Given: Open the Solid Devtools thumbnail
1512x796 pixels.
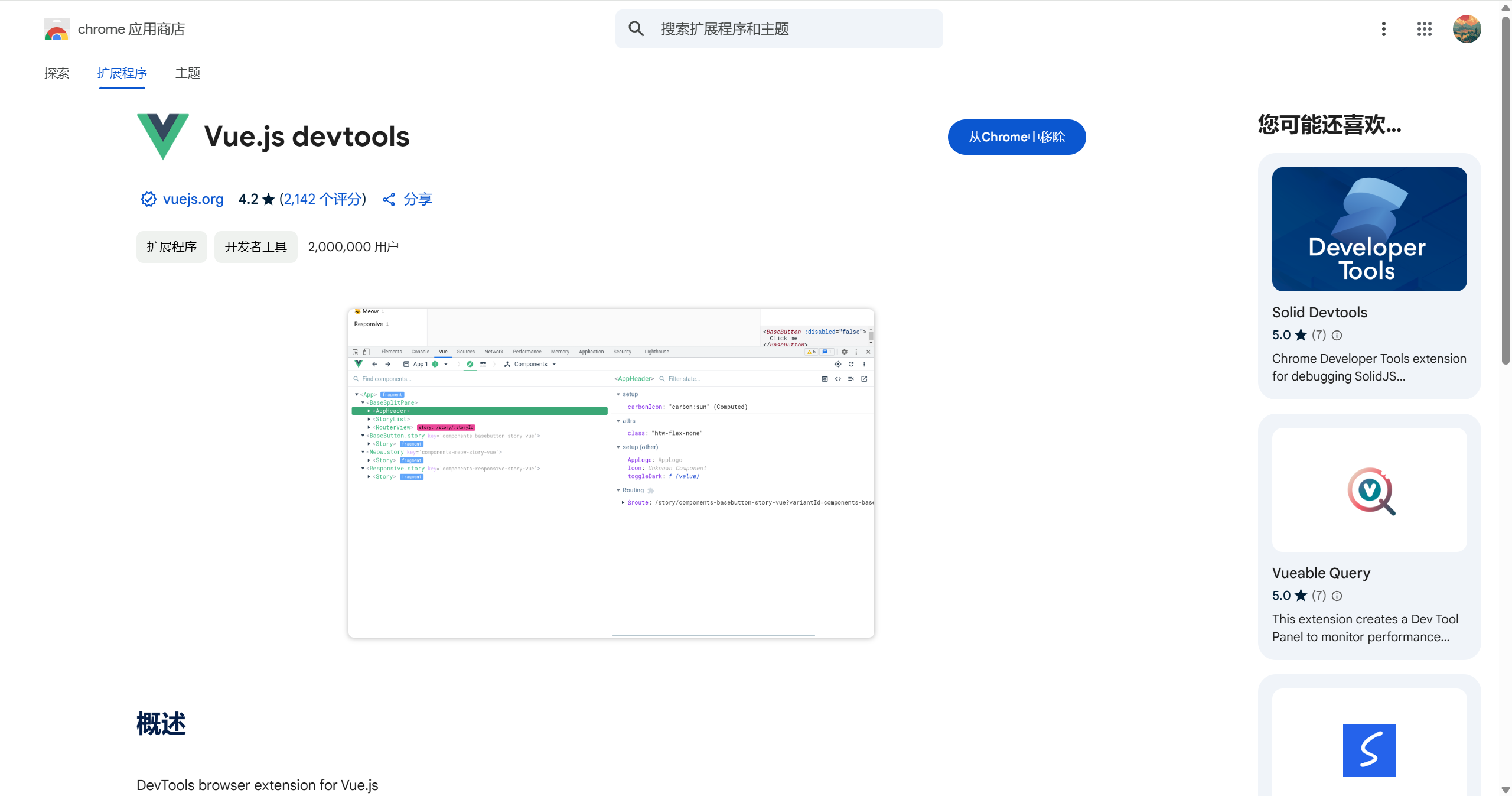Looking at the screenshot, I should (x=1369, y=229).
